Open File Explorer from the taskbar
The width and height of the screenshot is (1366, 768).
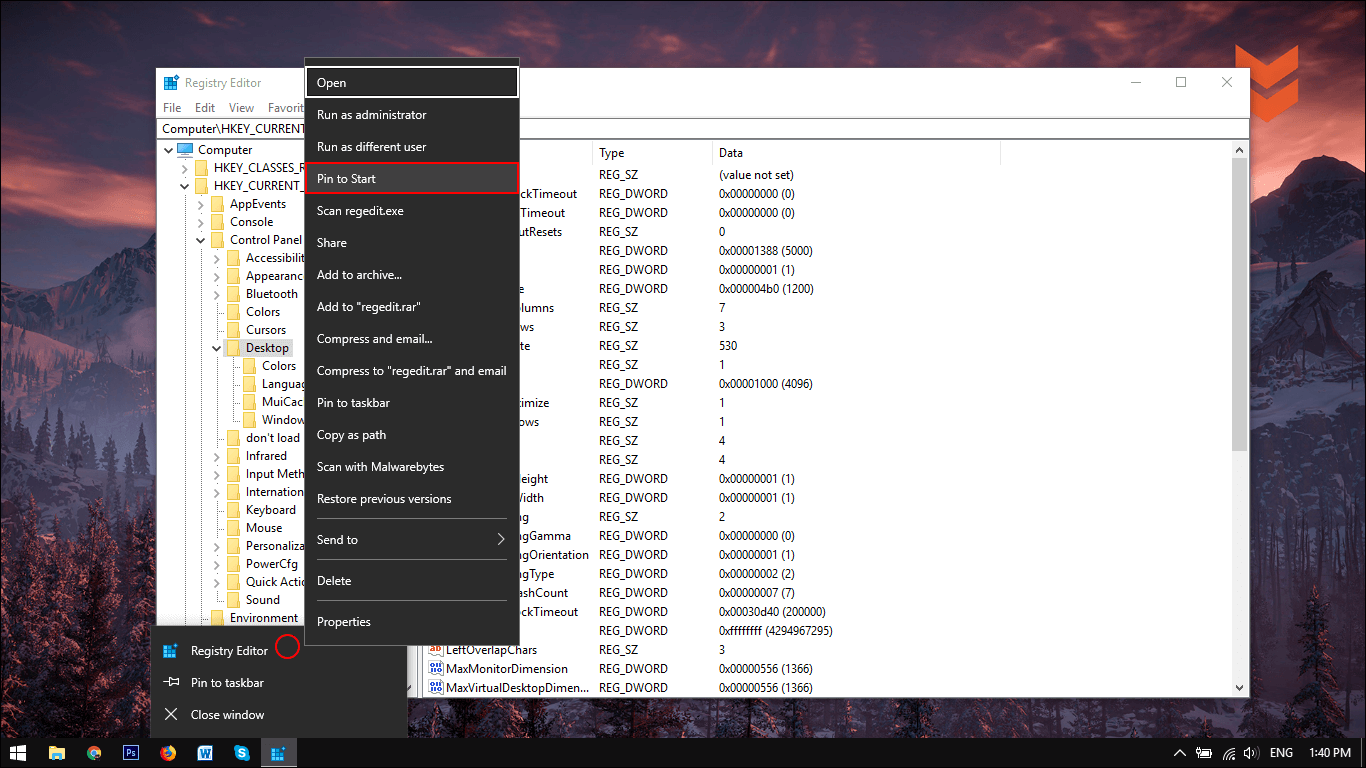coord(57,753)
